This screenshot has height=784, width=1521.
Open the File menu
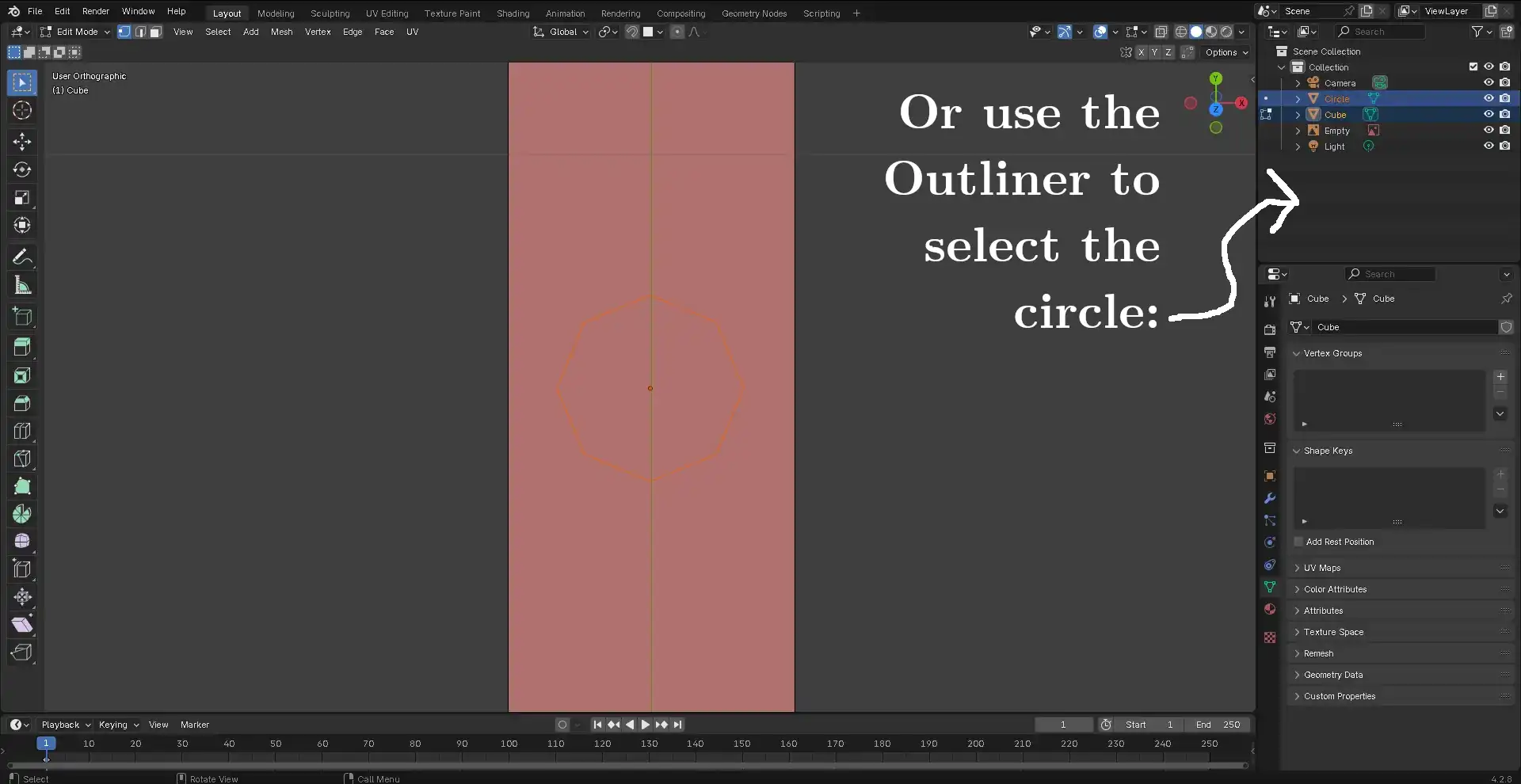tap(35, 11)
